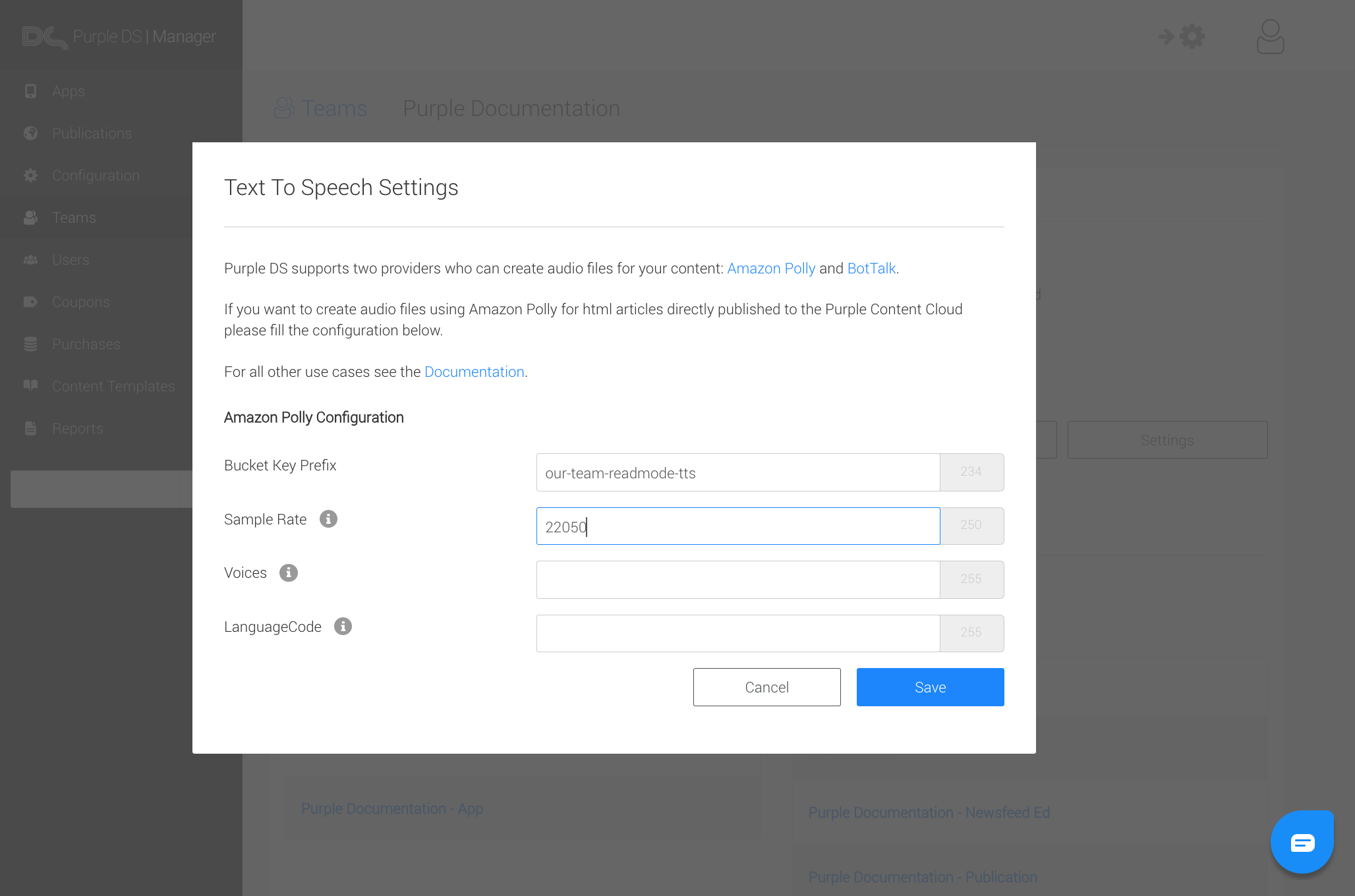
Task: Open Purple Documentation - Publication link
Action: point(923,878)
